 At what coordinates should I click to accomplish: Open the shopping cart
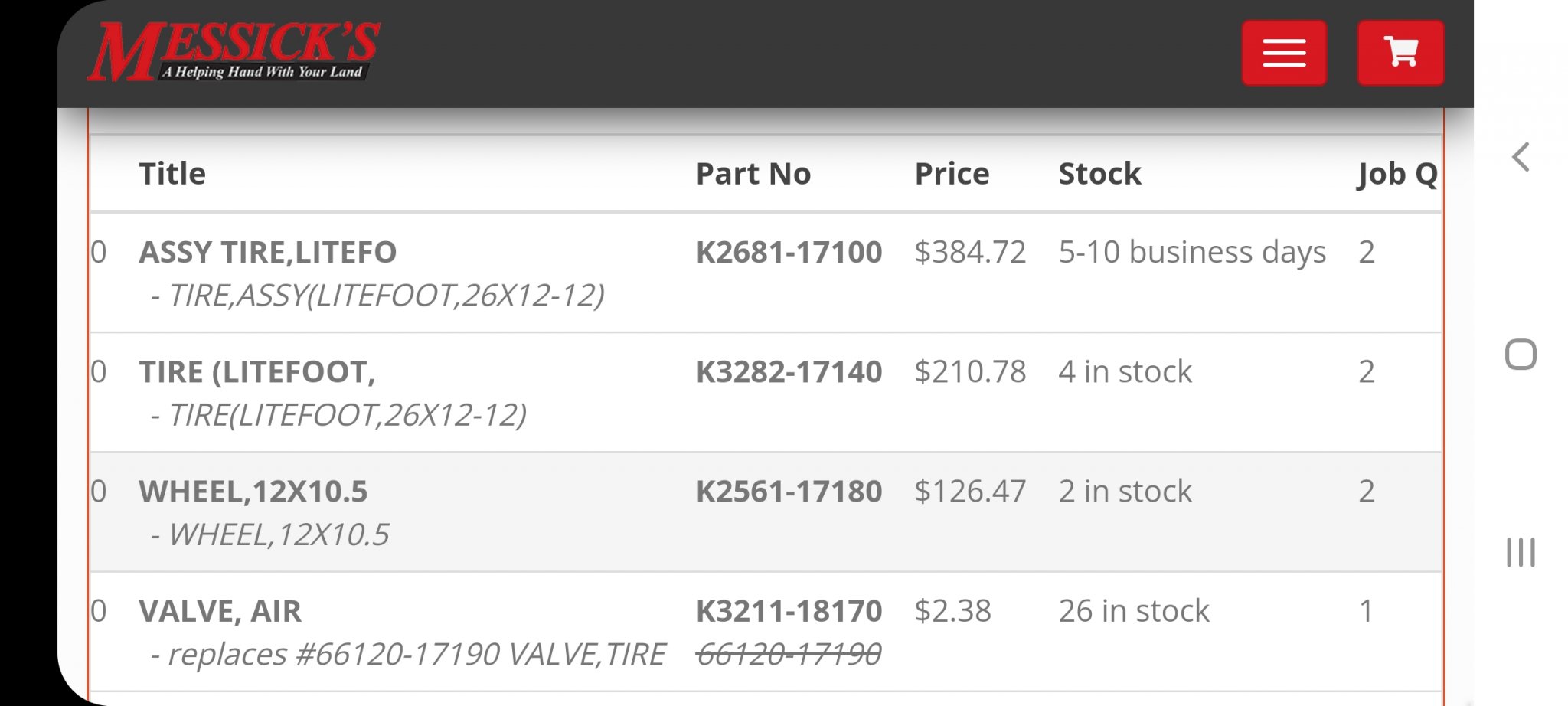pyautogui.click(x=1401, y=53)
